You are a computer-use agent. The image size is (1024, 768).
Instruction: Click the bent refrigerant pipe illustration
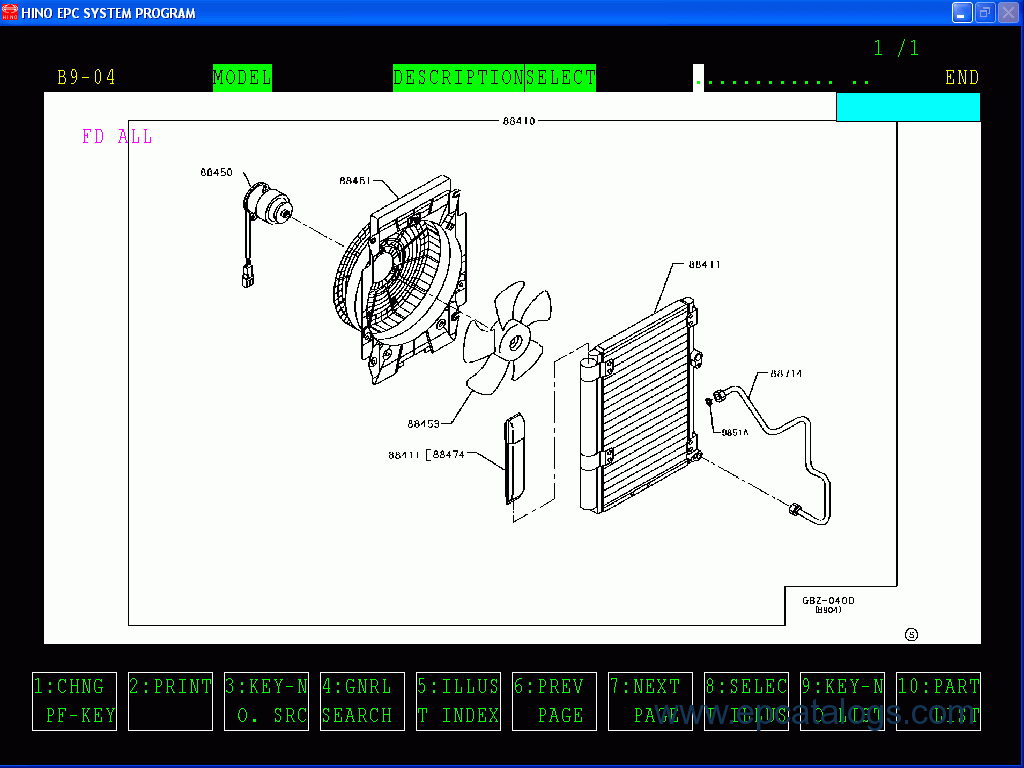tap(773, 456)
